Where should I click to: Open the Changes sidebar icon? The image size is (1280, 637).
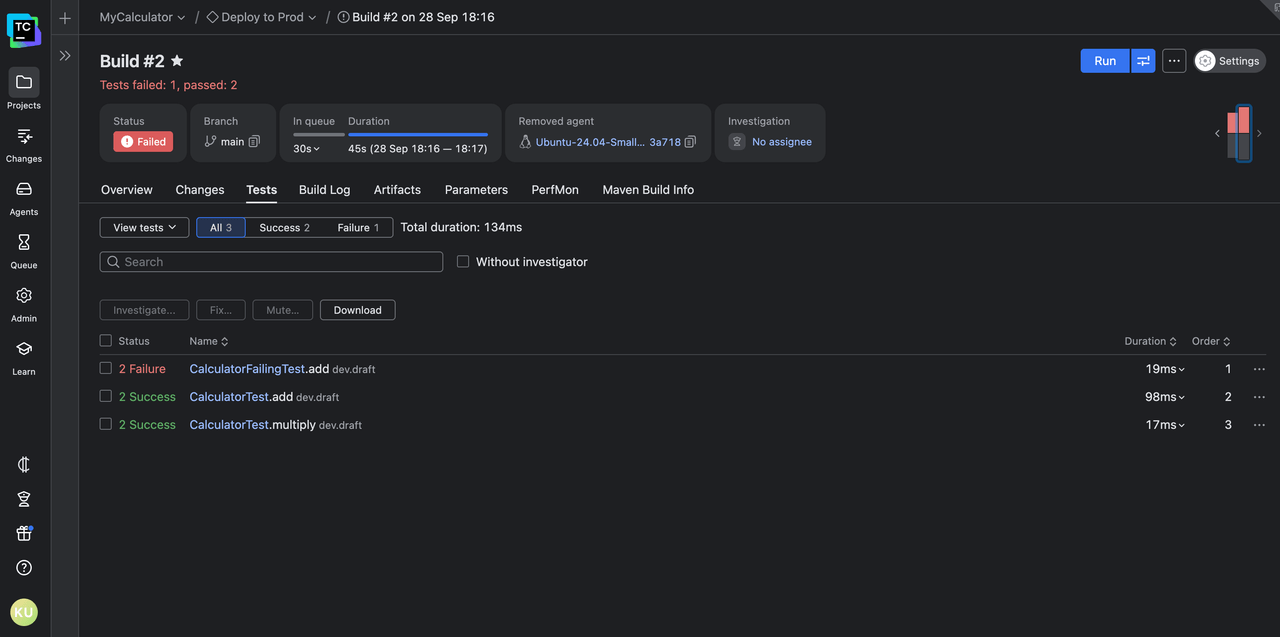pyautogui.click(x=24, y=137)
